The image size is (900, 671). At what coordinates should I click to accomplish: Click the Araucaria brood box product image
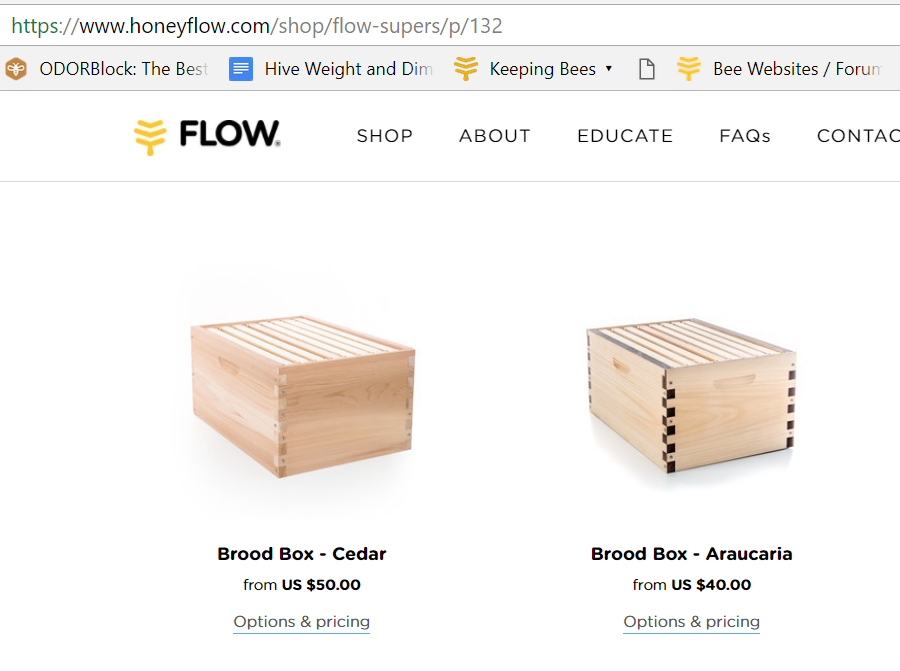pyautogui.click(x=692, y=396)
